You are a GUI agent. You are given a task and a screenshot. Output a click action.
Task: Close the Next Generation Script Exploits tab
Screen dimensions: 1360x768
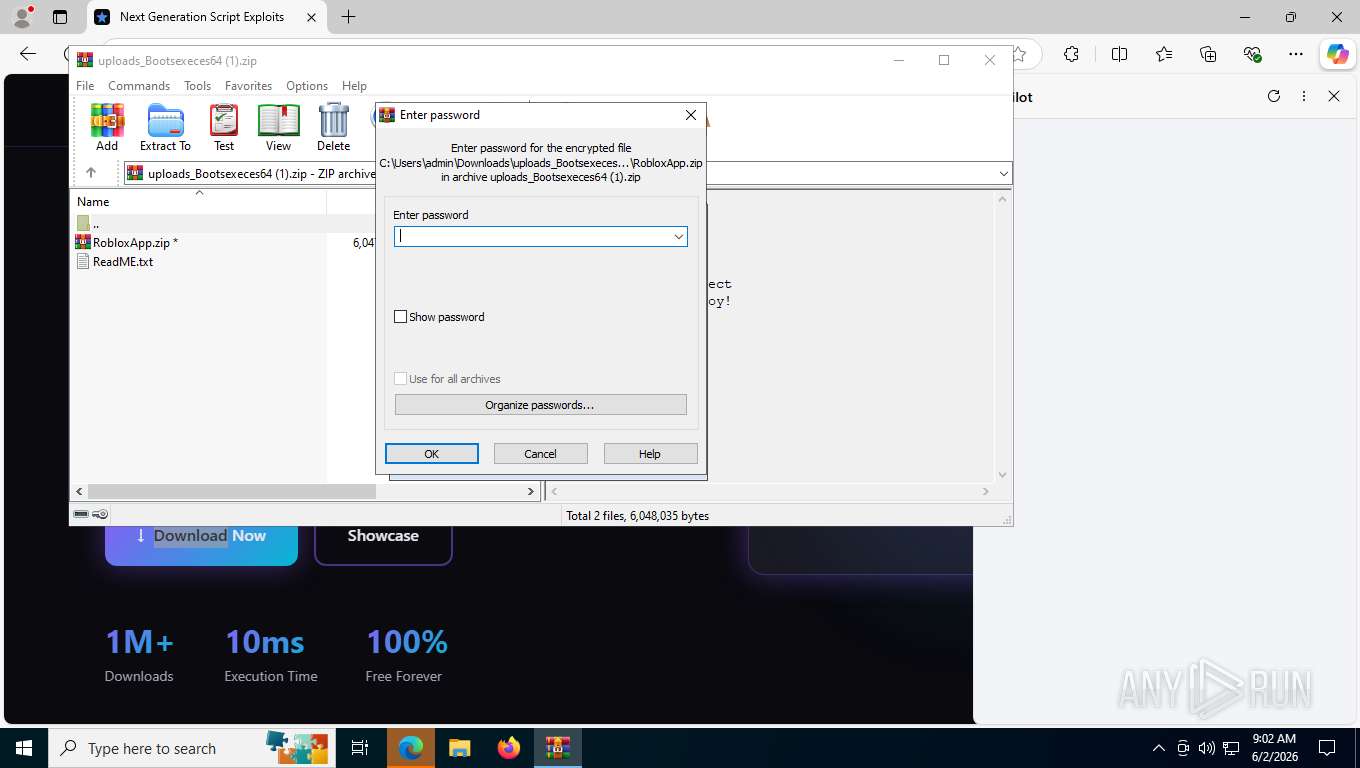click(311, 17)
